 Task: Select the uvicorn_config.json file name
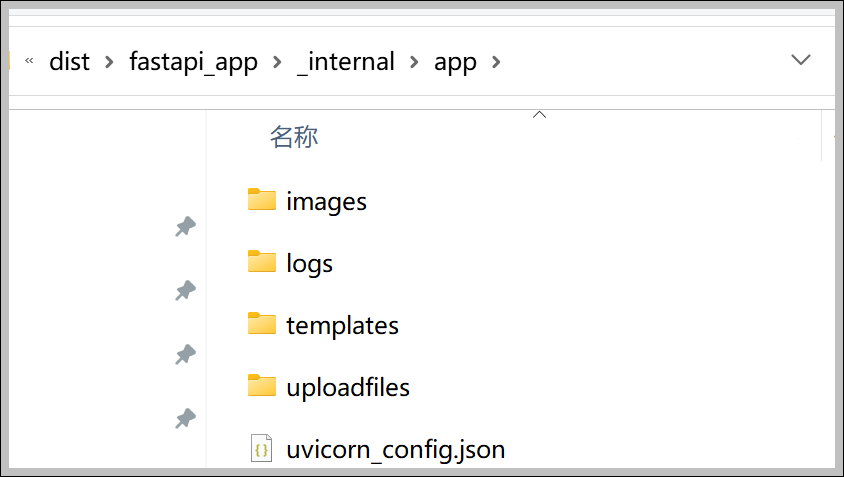[396, 450]
